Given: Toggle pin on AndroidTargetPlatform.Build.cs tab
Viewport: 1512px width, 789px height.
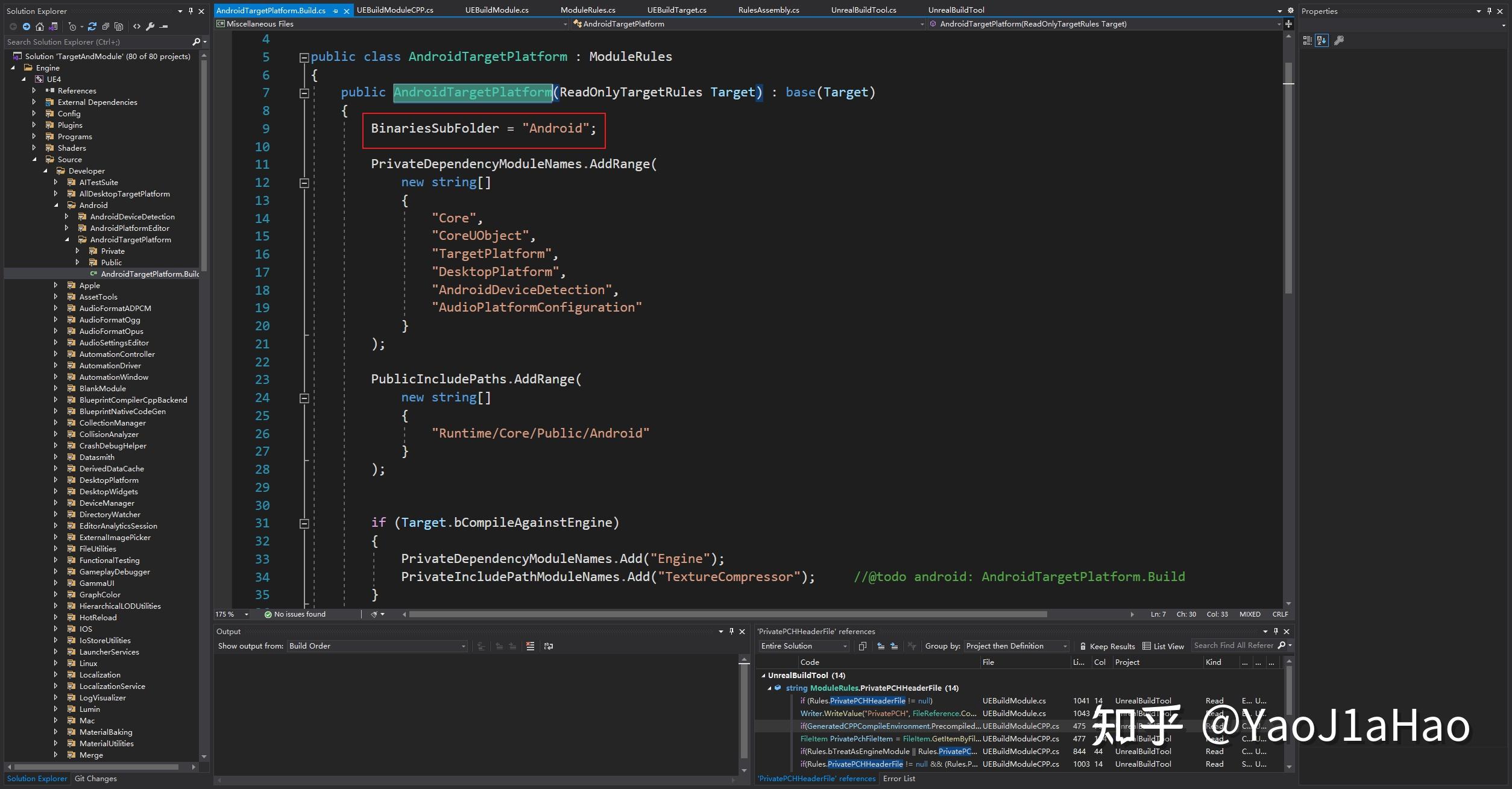Looking at the screenshot, I should 336,11.
